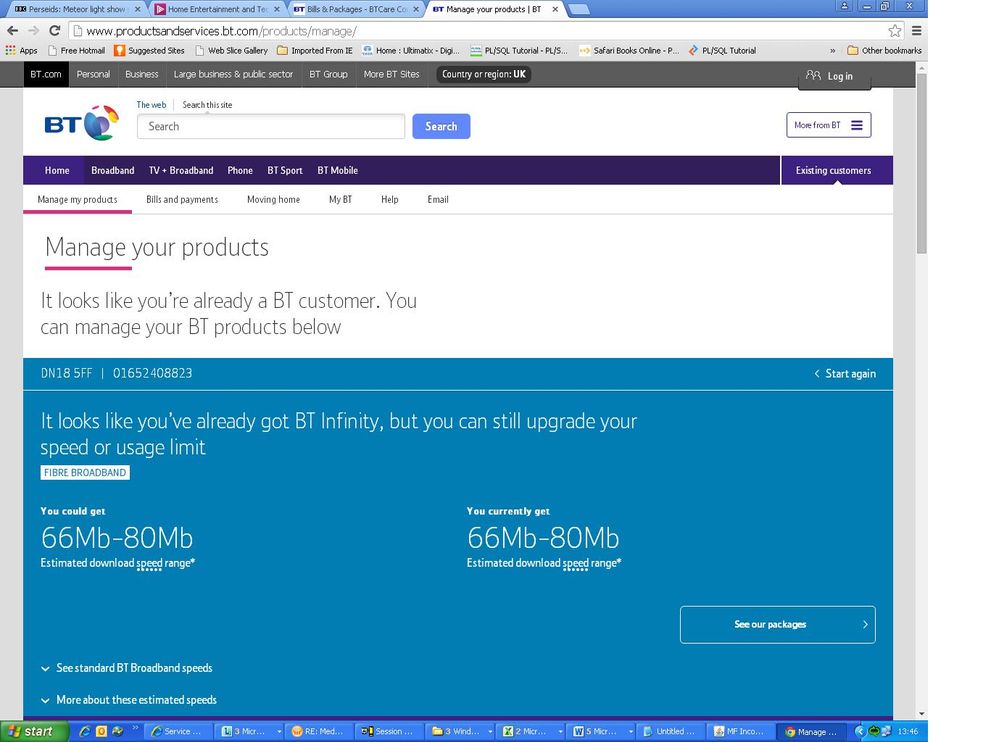Open the Other bookmarks folder
Image resolution: width=999 pixels, height=742 pixels.
(884, 50)
